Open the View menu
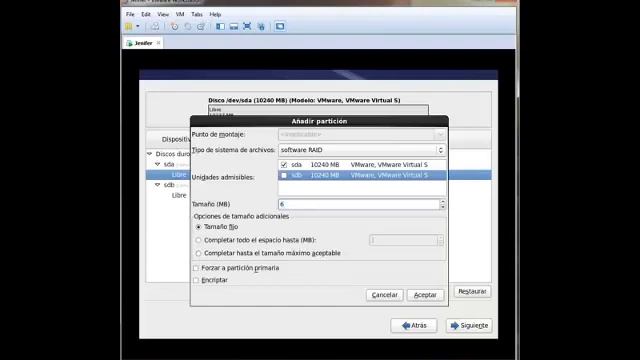 tap(163, 14)
